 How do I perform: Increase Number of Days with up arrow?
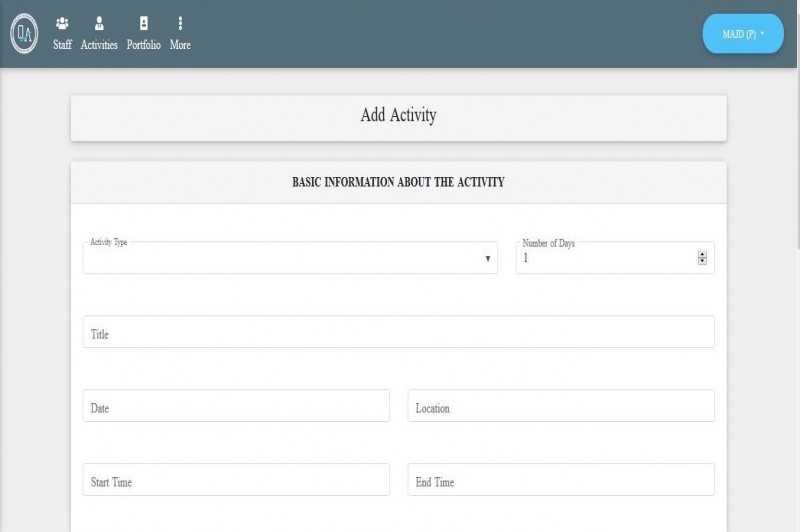702,254
